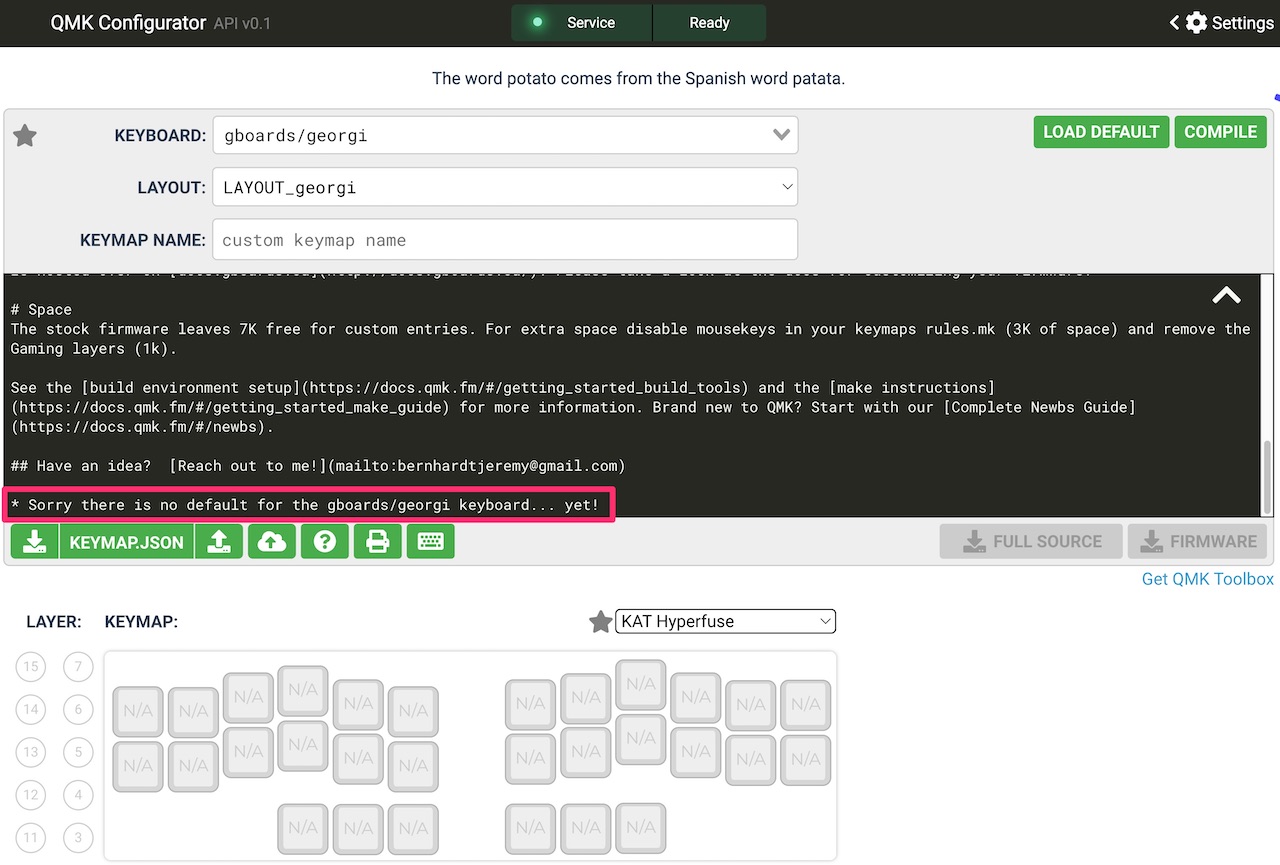Open the KEYBOARD gboards/georgi combo box

coord(505,135)
